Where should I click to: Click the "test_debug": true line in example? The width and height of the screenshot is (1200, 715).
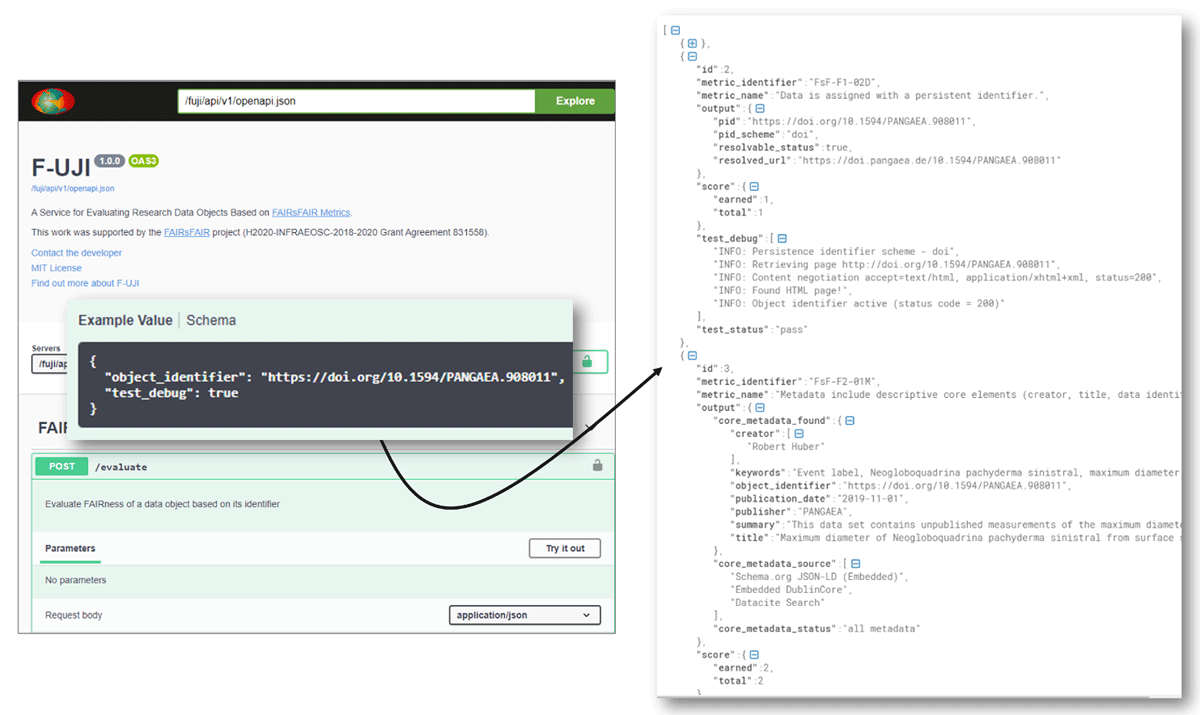[x=171, y=393]
